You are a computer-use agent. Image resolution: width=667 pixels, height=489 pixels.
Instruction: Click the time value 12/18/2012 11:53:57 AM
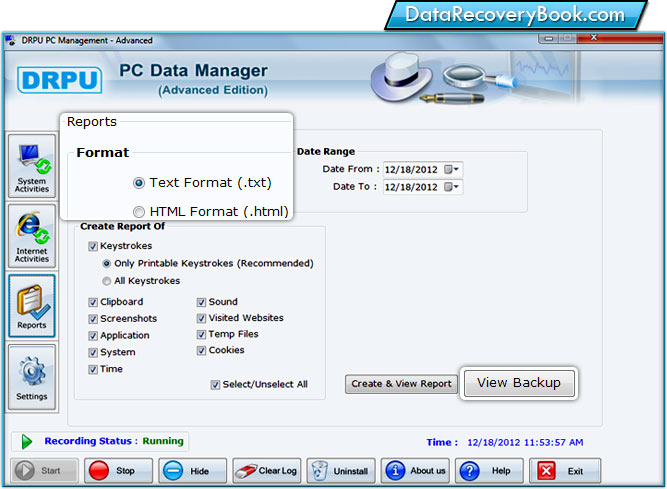coord(525,443)
